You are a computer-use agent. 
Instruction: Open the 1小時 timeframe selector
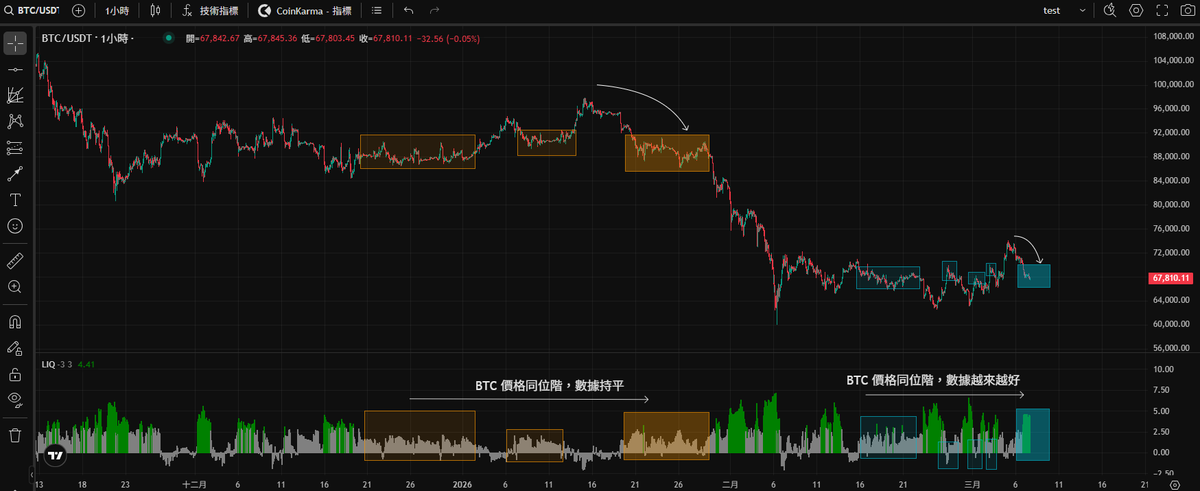point(118,10)
